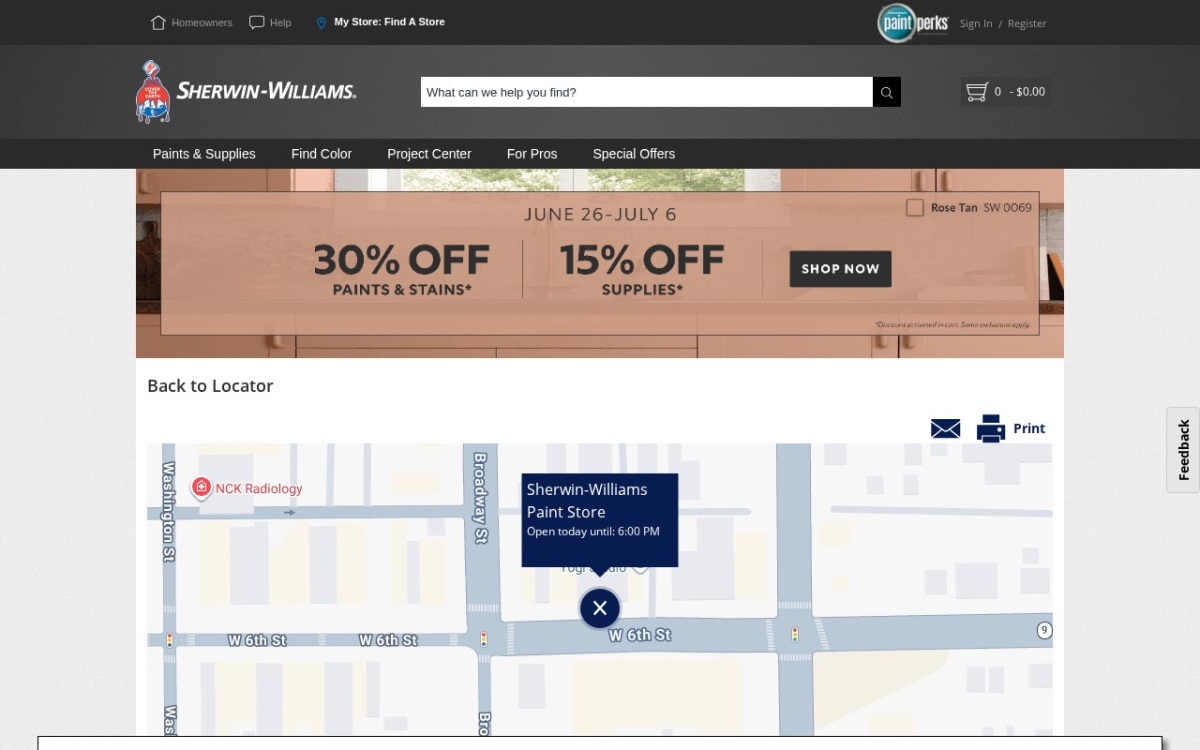Click the 15% OFF Supplies text
Screen dimensions: 1200x750
[642, 270]
